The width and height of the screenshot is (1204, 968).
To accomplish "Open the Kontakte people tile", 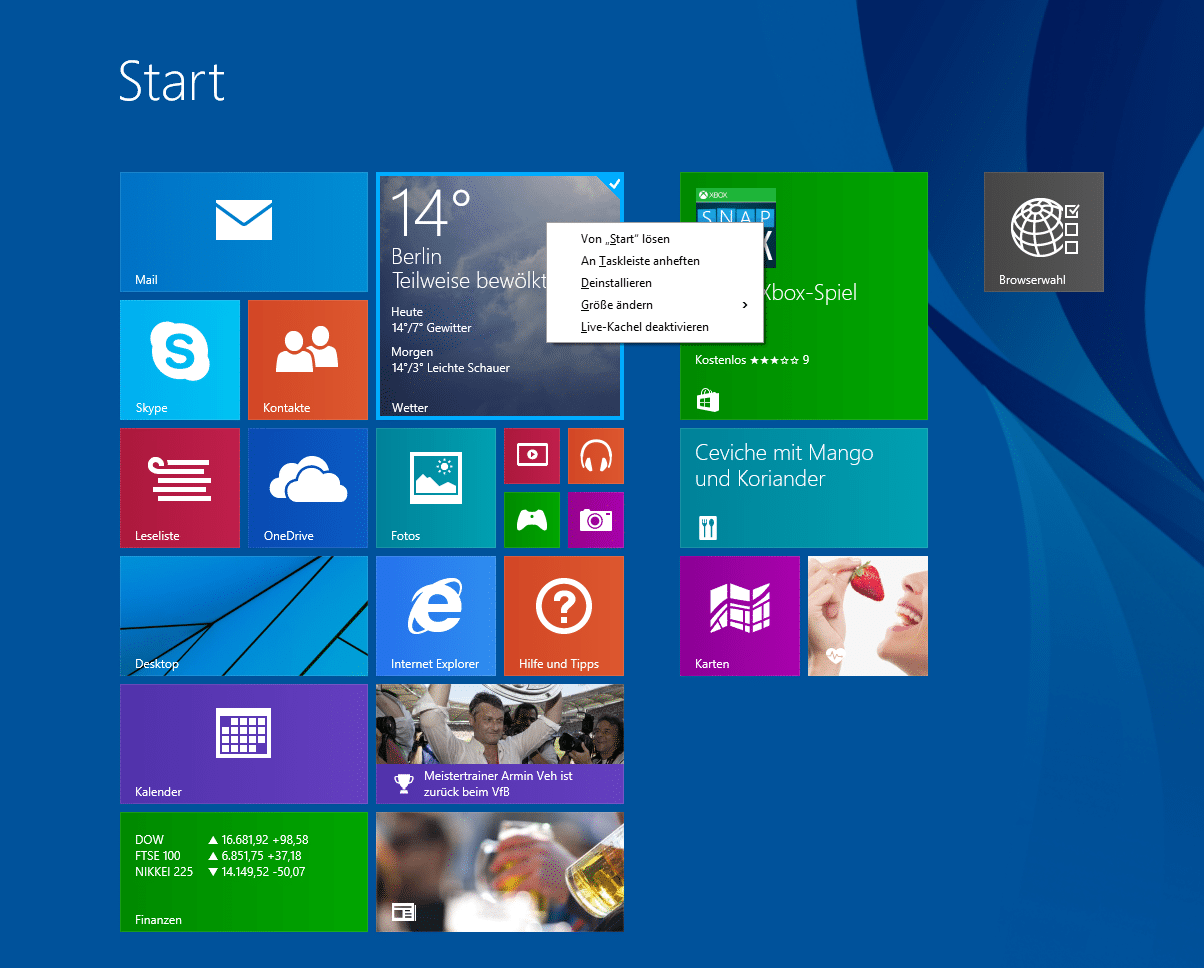I will 308,360.
